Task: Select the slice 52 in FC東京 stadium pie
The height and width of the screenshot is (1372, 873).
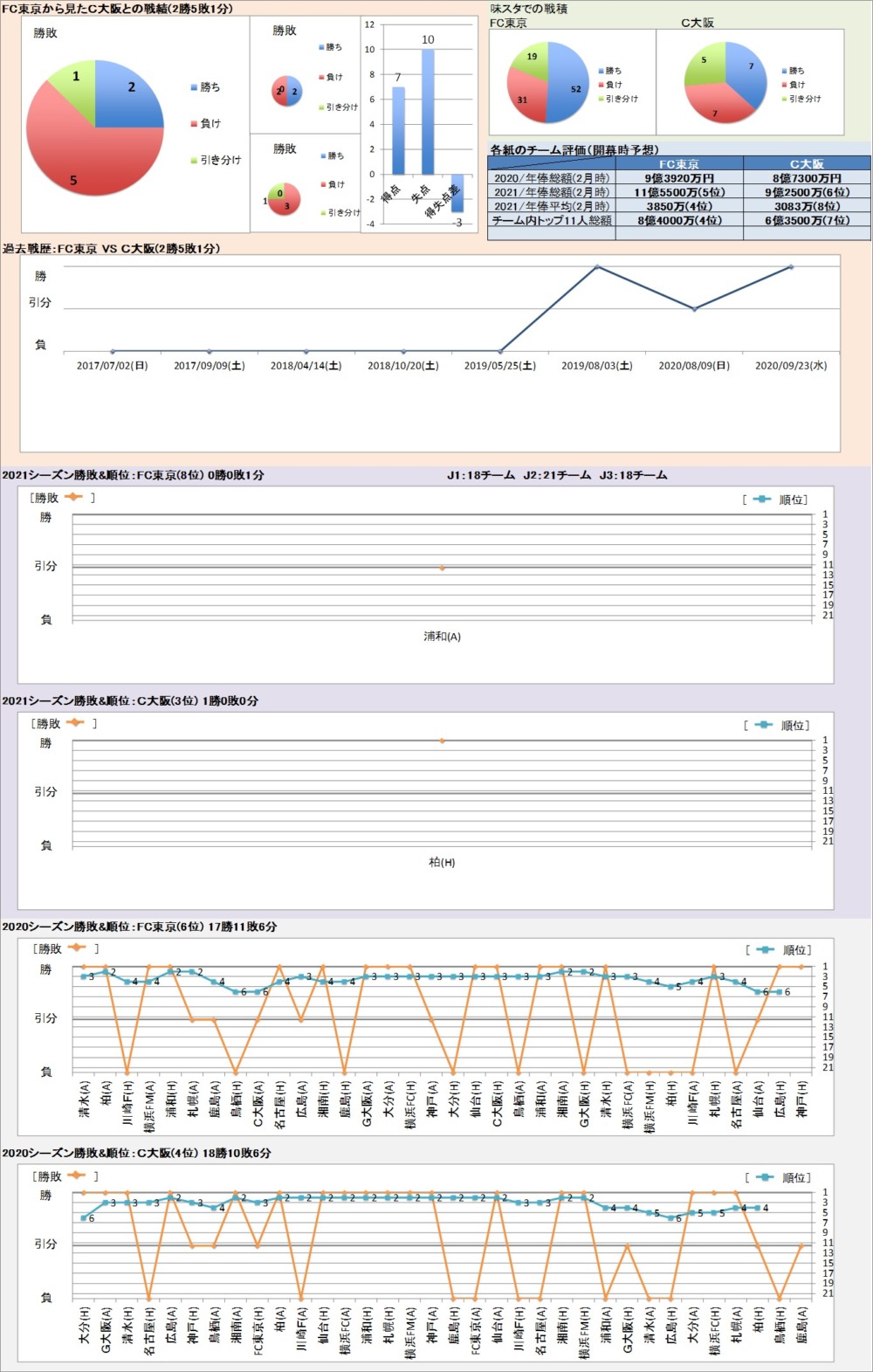Action: pyautogui.click(x=569, y=85)
